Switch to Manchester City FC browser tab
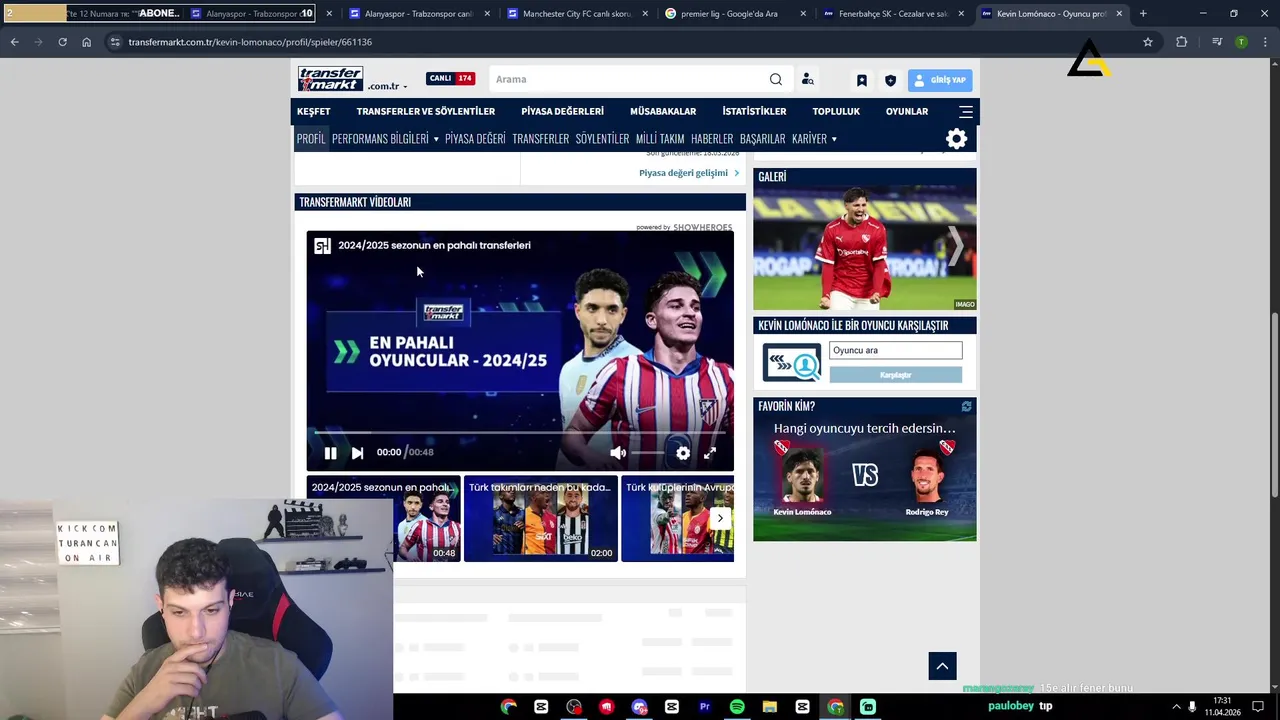The height and width of the screenshot is (720, 1280). (x=577, y=14)
